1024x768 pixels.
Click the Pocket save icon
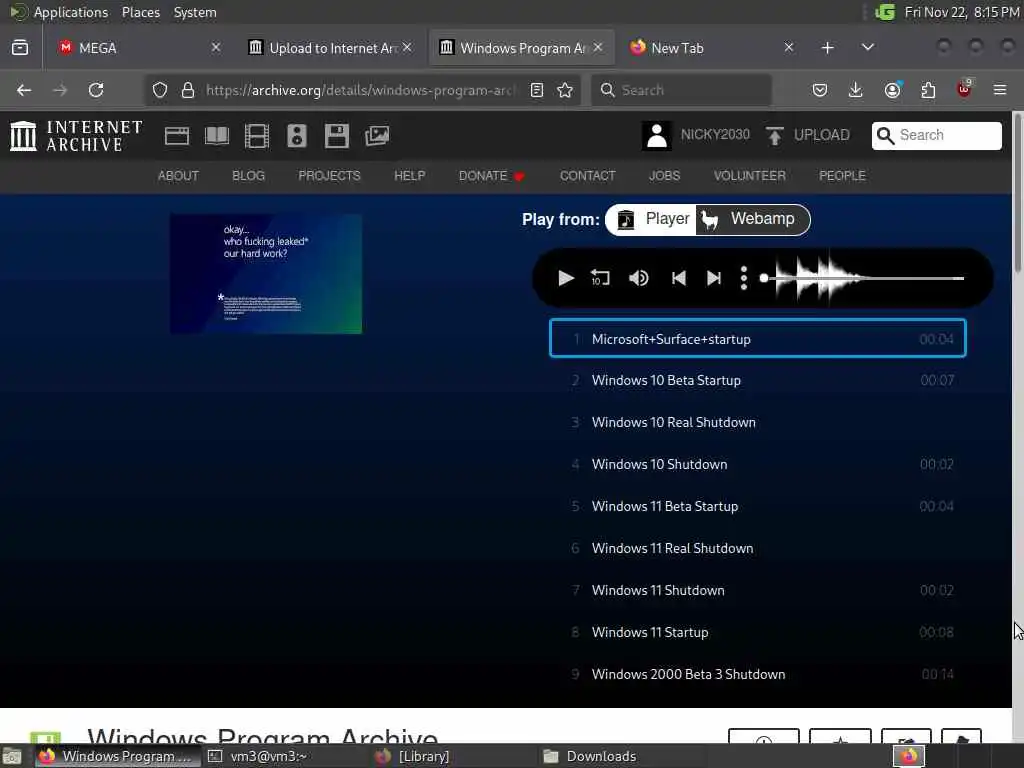click(820, 90)
